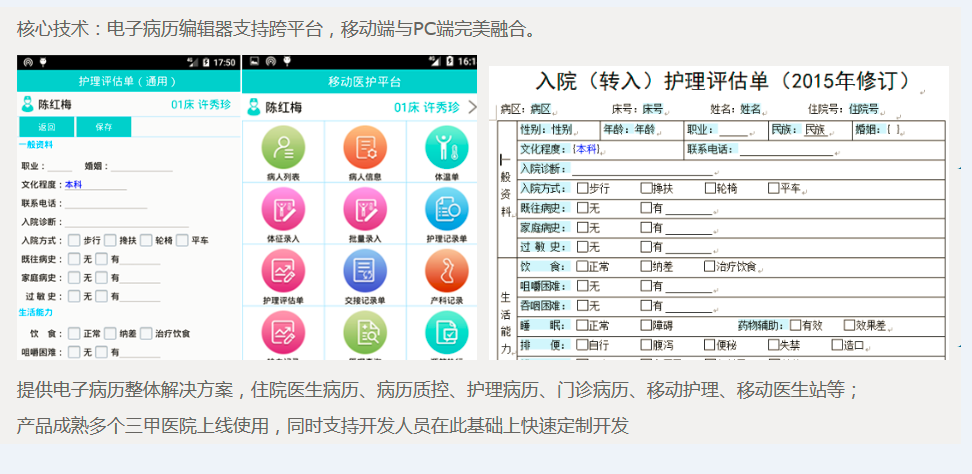Check 步行 checkbox in mobile assessment form
The width and height of the screenshot is (972, 474).
pos(74,241)
